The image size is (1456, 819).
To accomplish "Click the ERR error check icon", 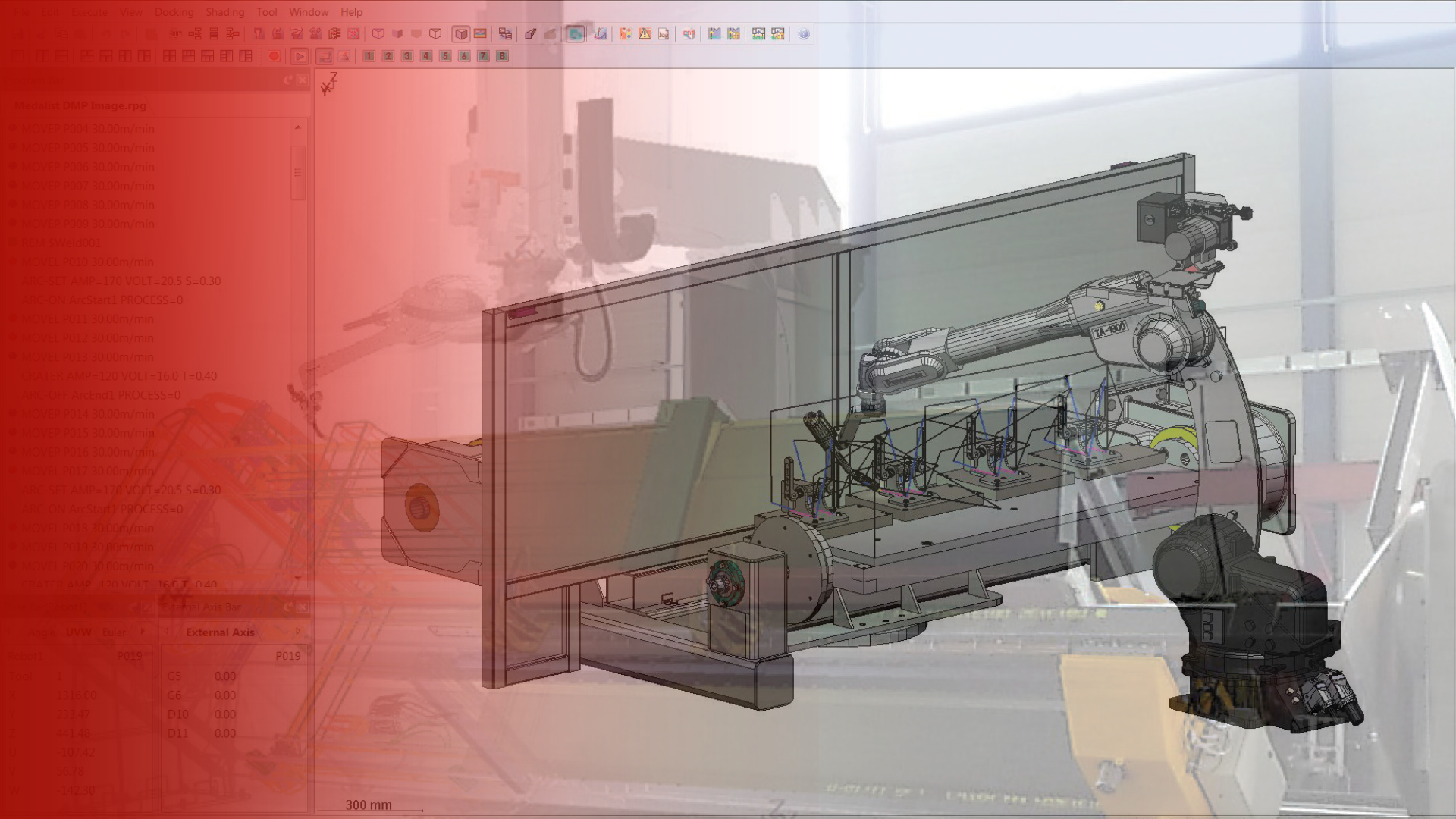I will tap(689, 34).
